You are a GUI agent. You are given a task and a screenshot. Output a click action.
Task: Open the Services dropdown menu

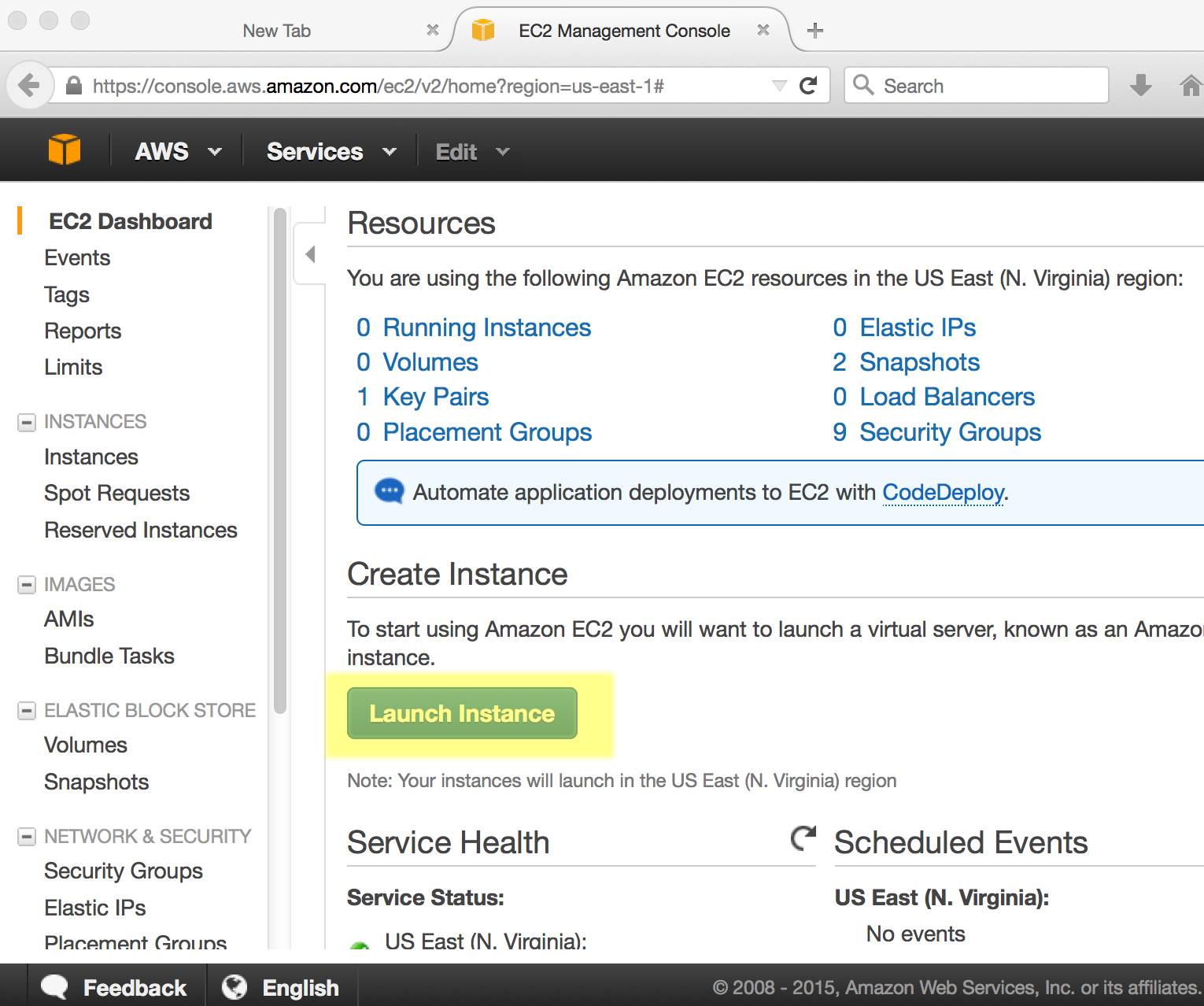click(331, 151)
